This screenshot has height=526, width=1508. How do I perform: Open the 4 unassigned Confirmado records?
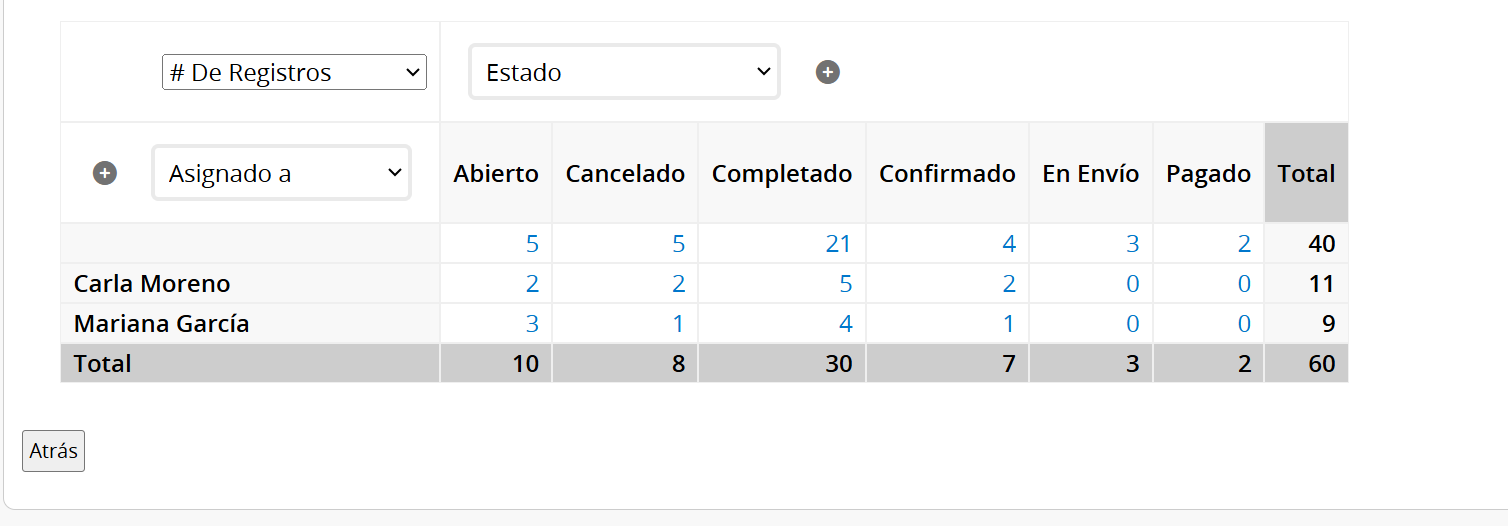click(1009, 244)
